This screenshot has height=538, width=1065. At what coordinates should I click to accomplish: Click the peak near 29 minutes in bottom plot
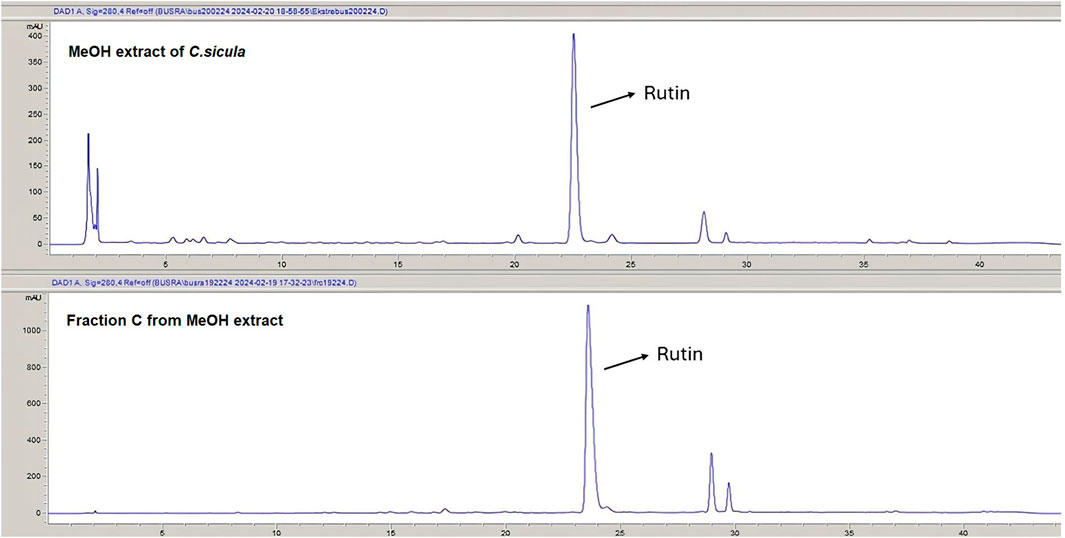(711, 482)
